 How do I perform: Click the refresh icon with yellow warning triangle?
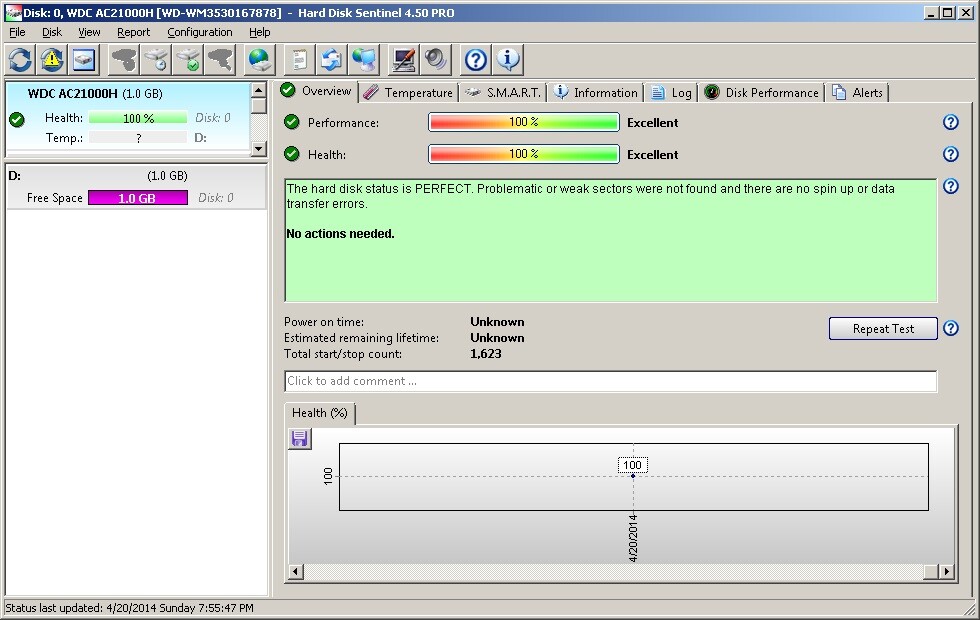[52, 60]
